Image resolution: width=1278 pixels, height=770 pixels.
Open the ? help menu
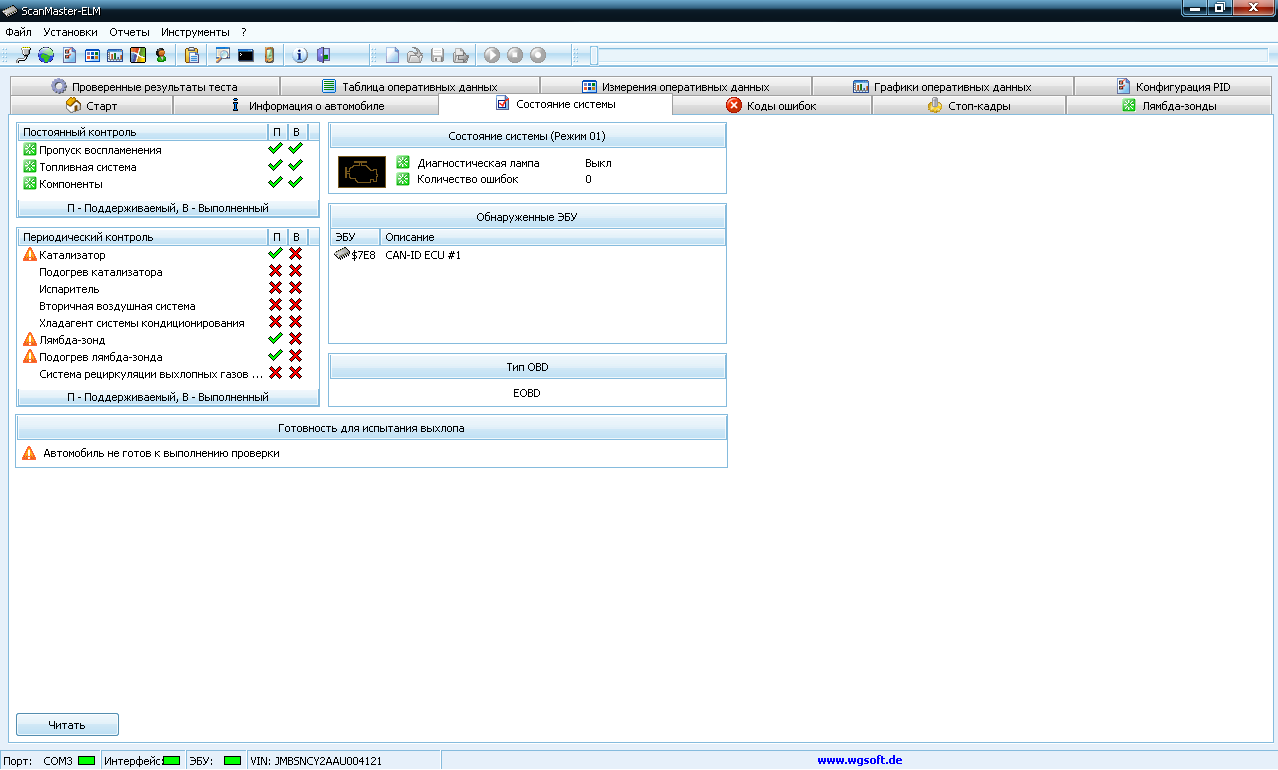(x=243, y=32)
